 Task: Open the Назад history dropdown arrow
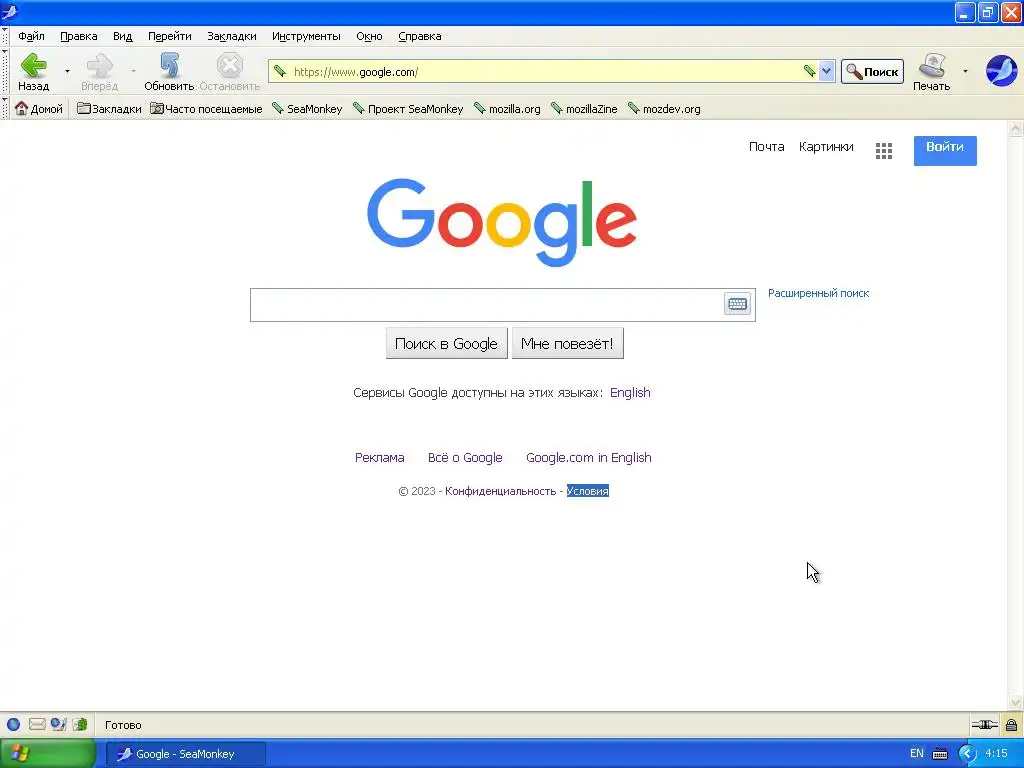point(67,71)
